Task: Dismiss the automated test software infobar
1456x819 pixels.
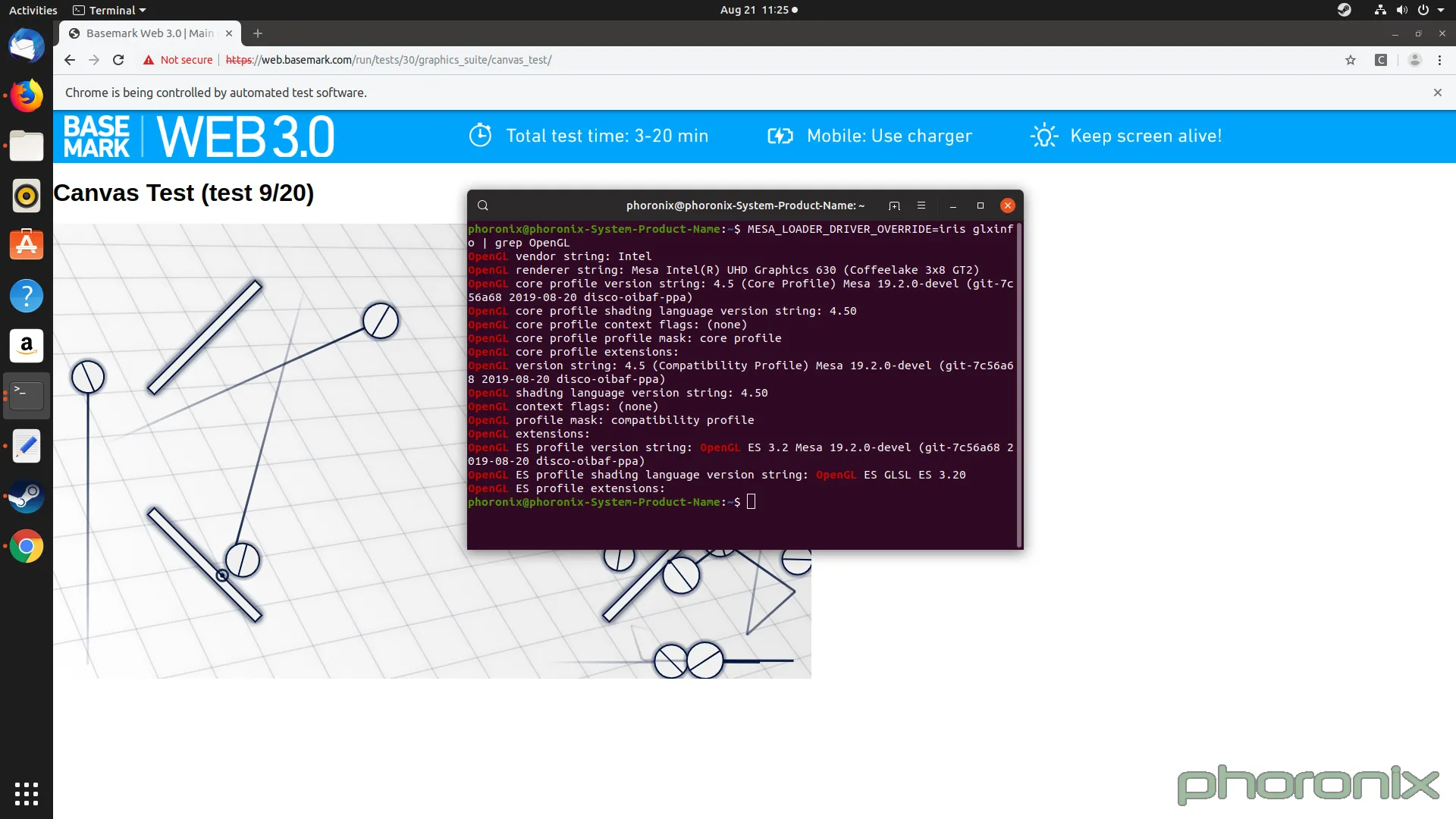Action: click(x=1438, y=93)
